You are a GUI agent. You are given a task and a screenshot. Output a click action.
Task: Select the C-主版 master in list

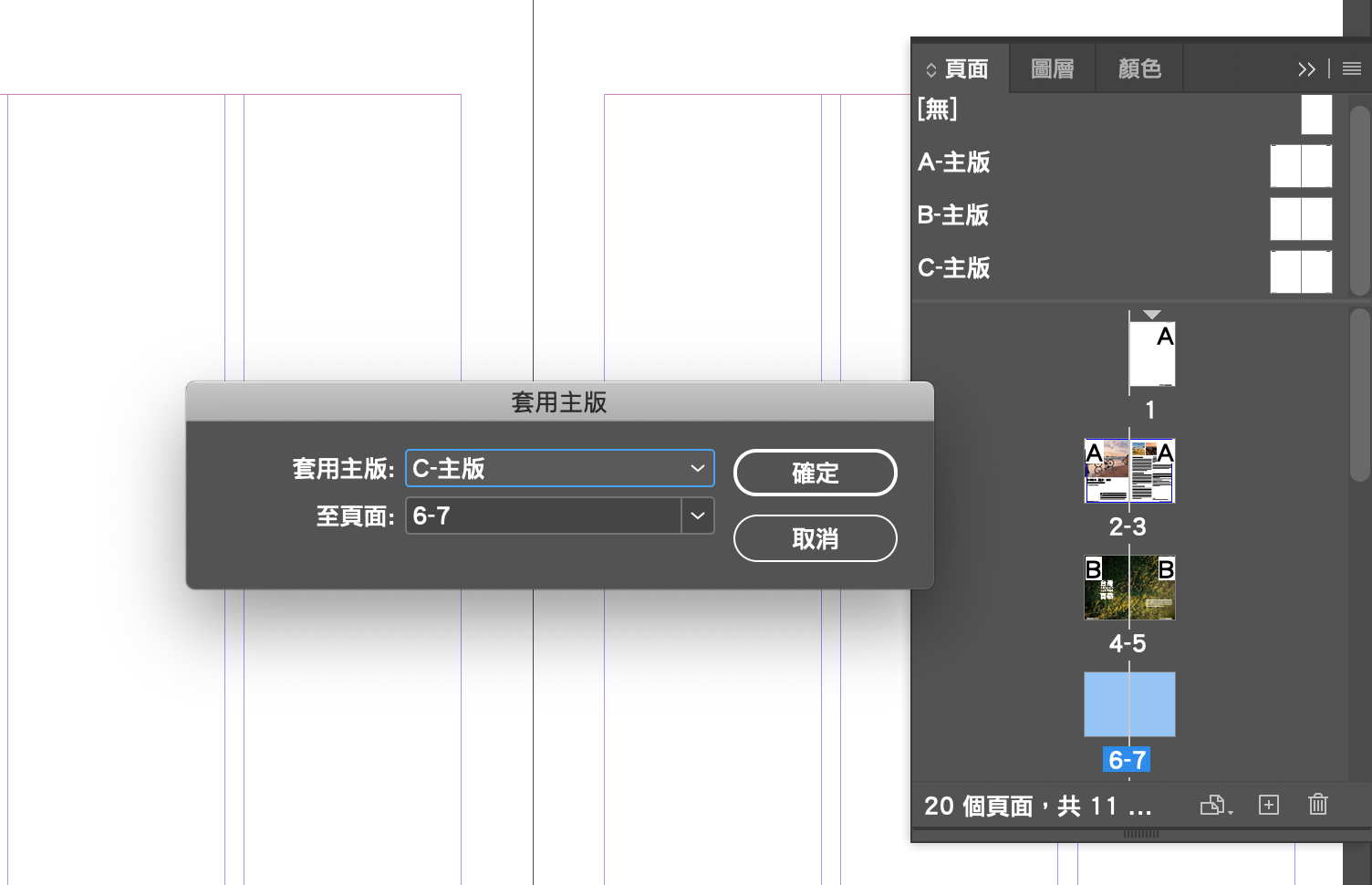pos(953,268)
